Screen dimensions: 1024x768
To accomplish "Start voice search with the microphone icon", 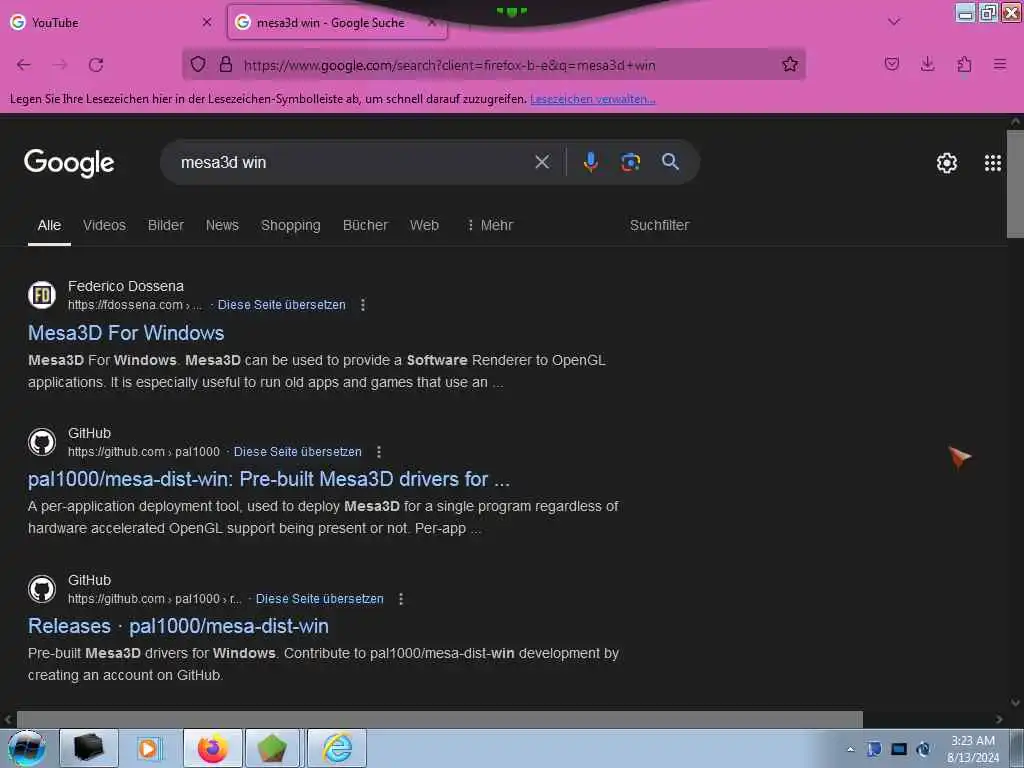I will pos(590,162).
